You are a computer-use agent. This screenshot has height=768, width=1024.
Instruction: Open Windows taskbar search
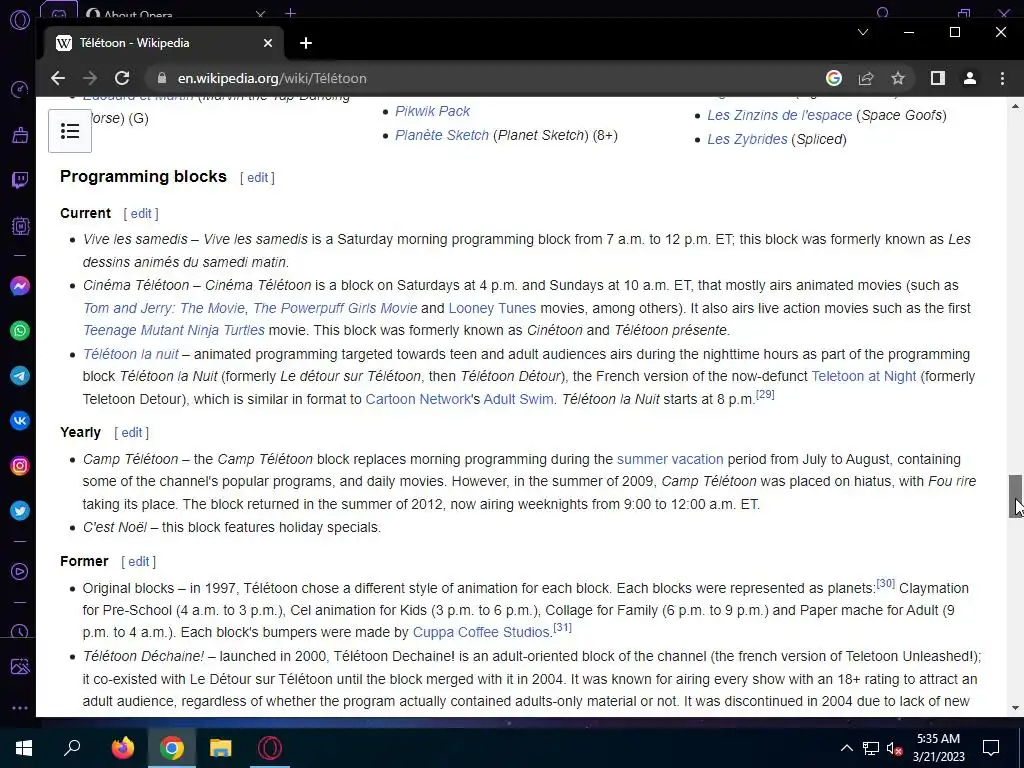click(x=72, y=748)
